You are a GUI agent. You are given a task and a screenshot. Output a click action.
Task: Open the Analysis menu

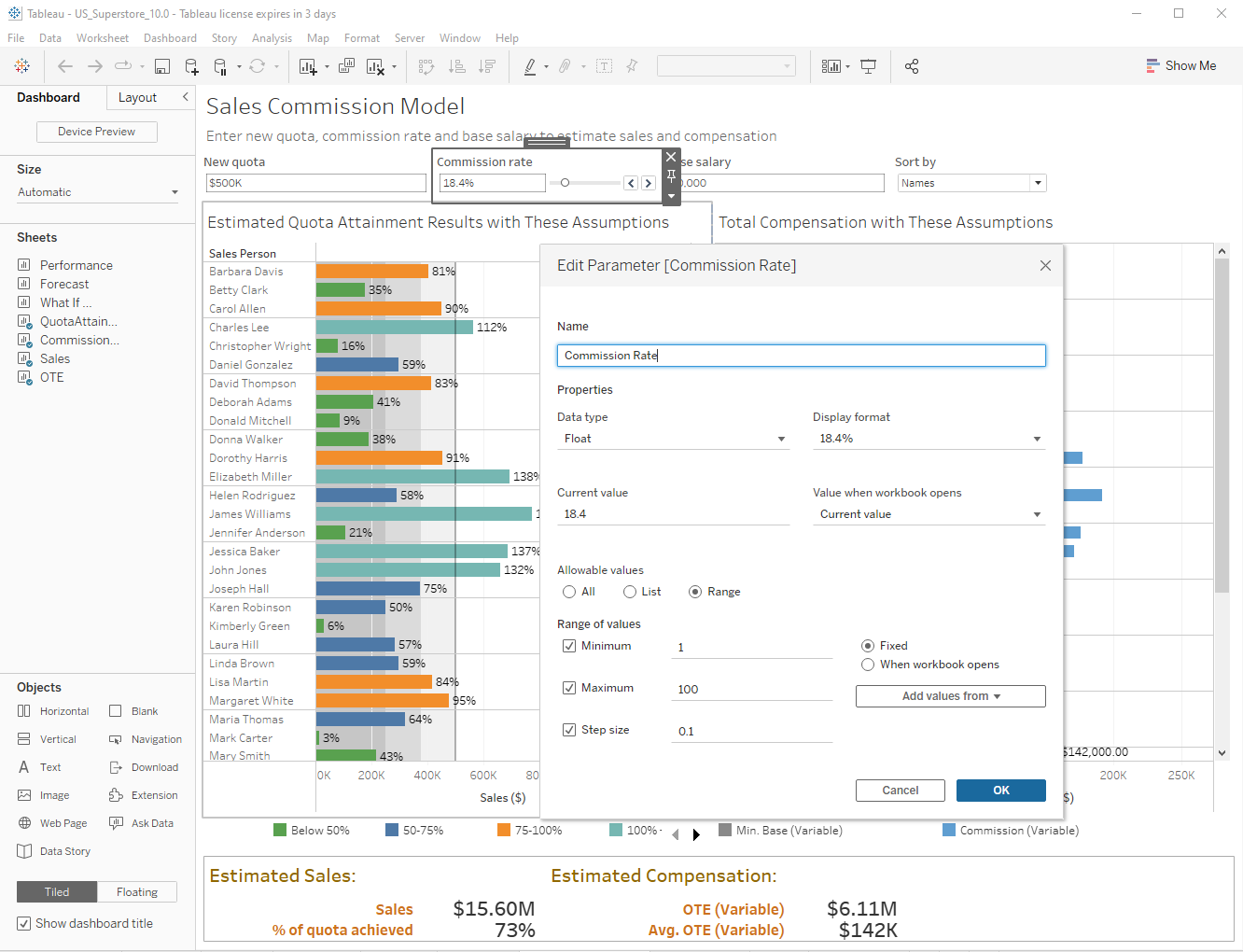[272, 38]
